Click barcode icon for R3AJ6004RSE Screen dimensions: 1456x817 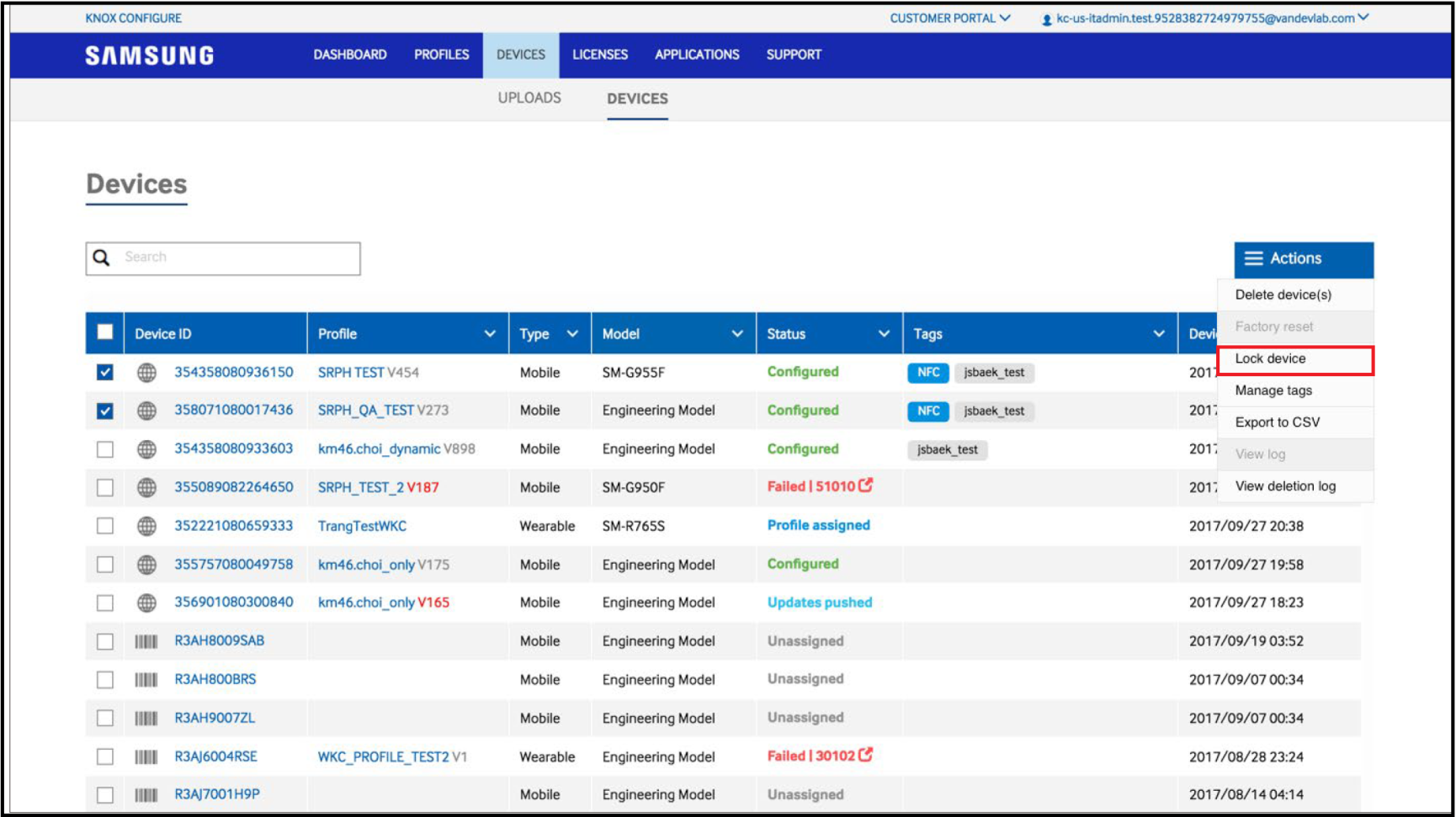(146, 757)
